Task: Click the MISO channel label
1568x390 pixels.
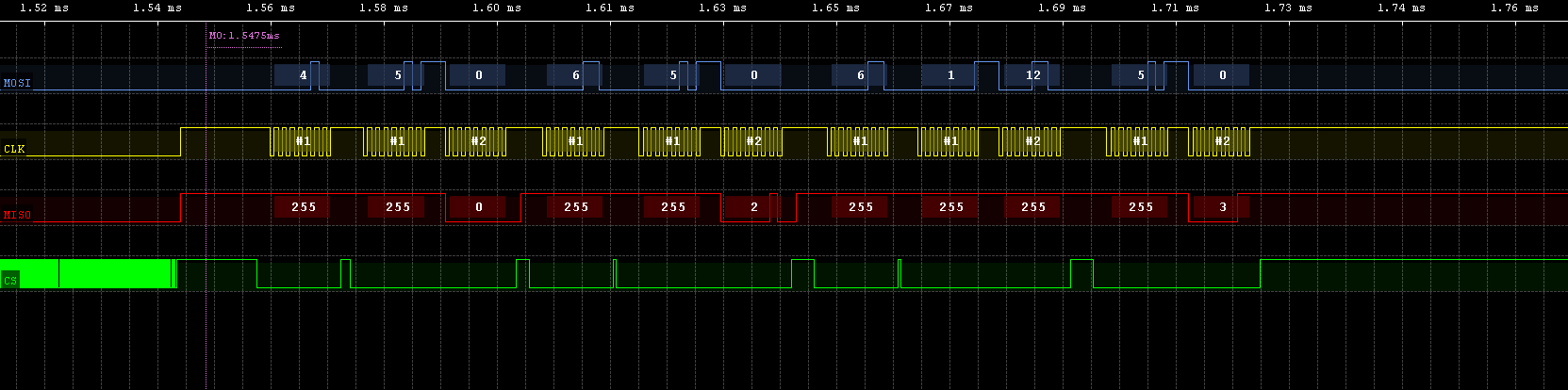Action: point(17,215)
